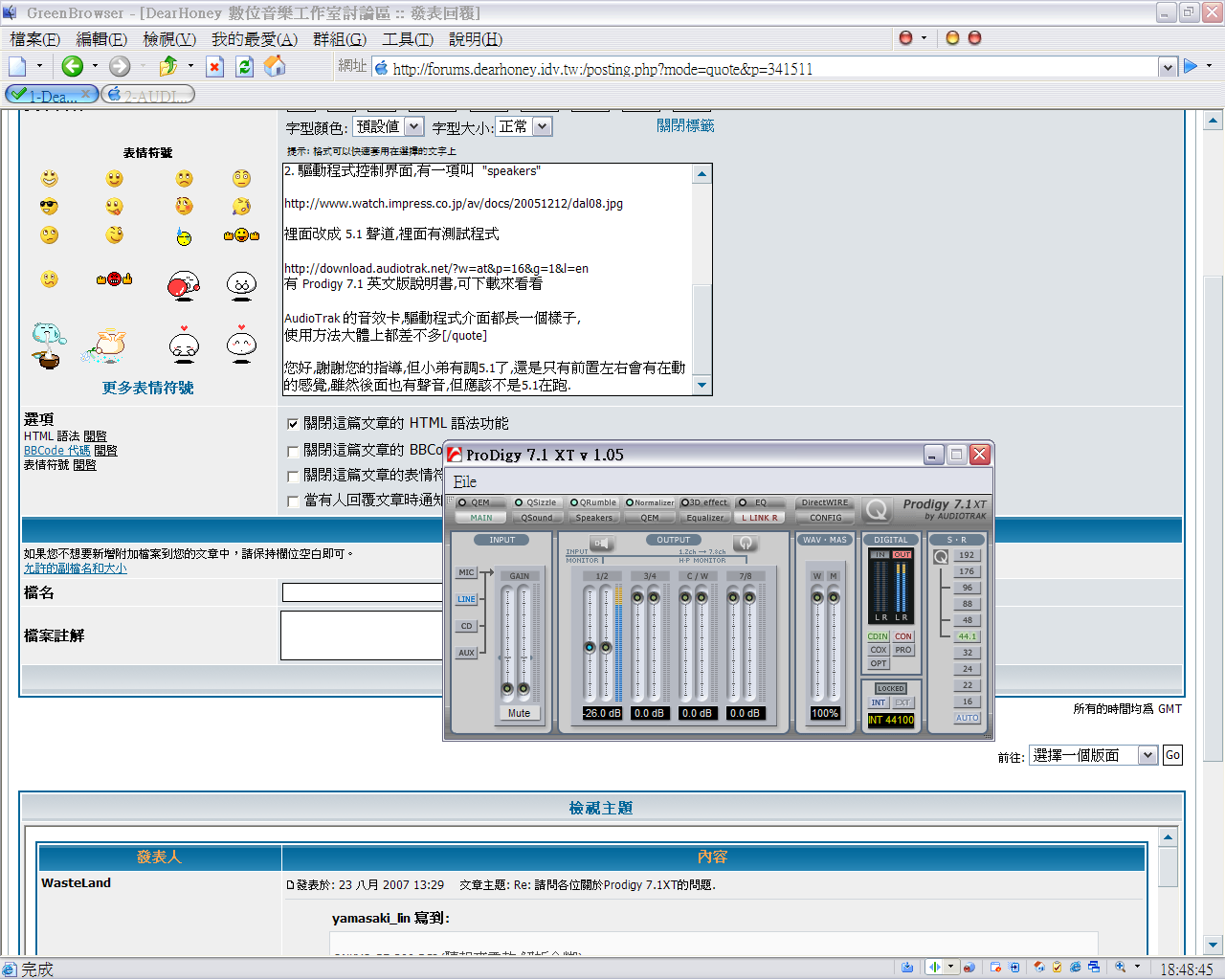Click the folder up arrow toolbar icon
The width and height of the screenshot is (1225, 980).
168,66
